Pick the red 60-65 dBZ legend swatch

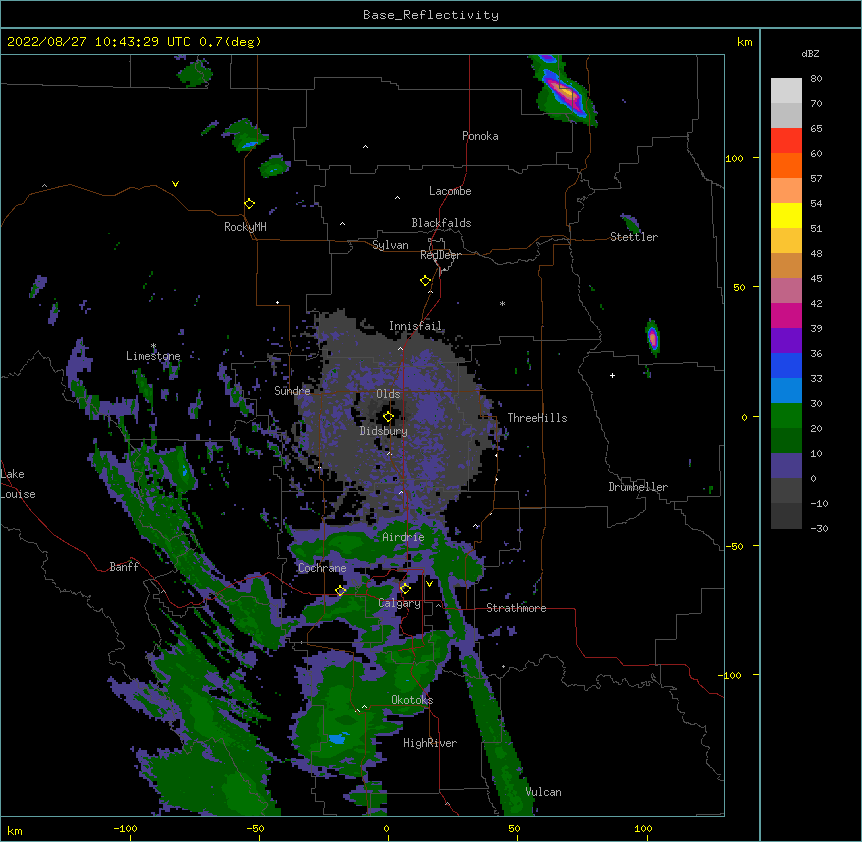tap(786, 141)
